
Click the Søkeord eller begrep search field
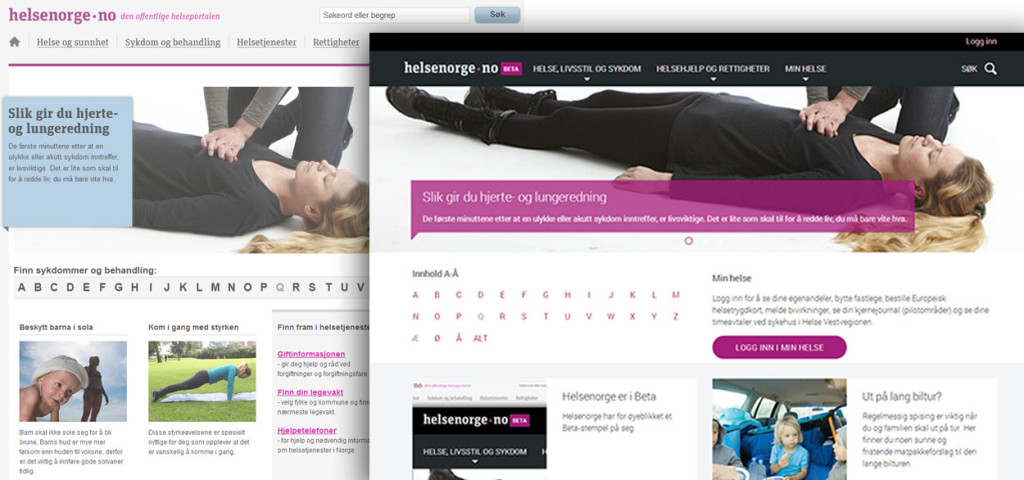click(x=394, y=15)
